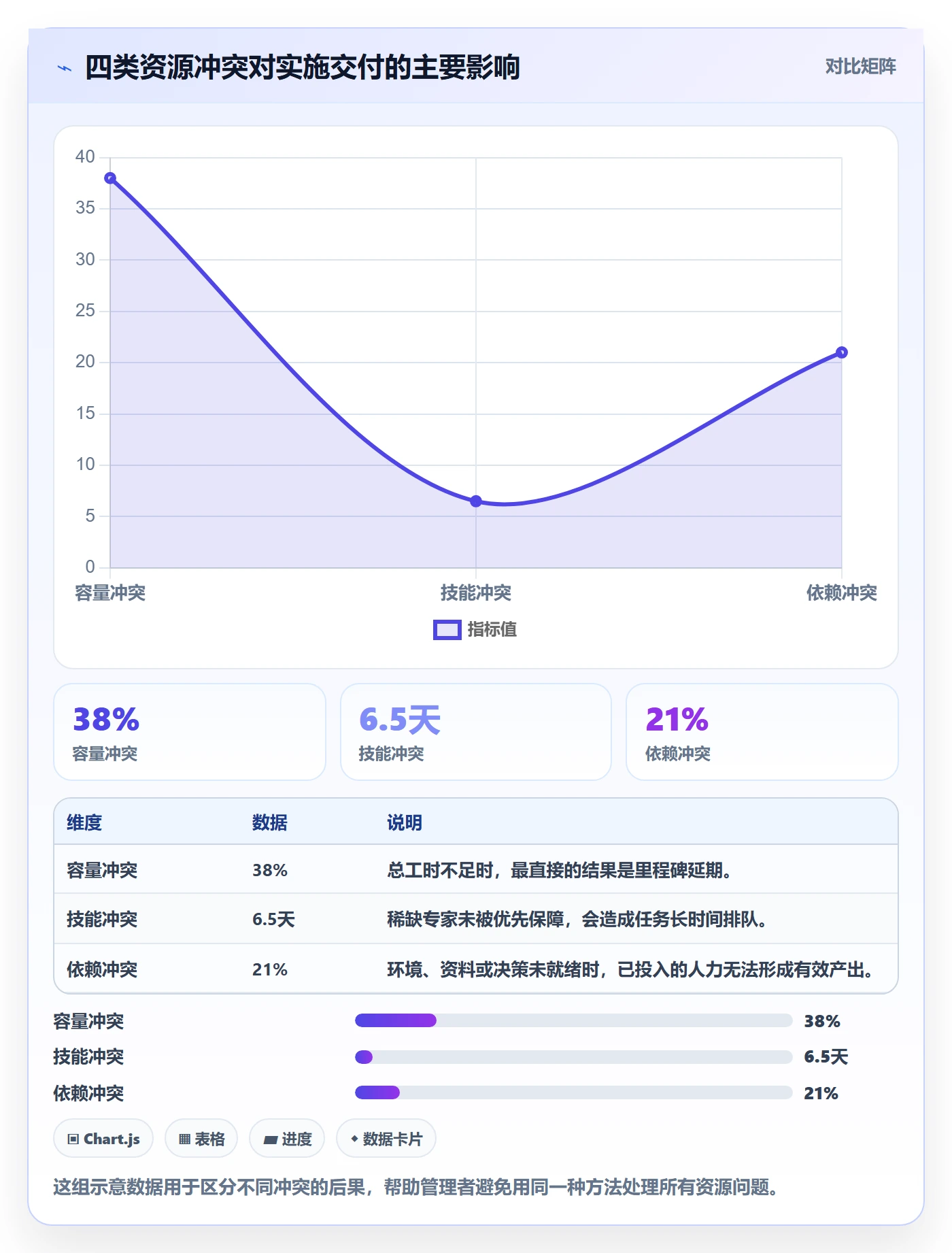Click the 6.5天 value in the table
The height and width of the screenshot is (1253, 952).
pyautogui.click(x=273, y=920)
